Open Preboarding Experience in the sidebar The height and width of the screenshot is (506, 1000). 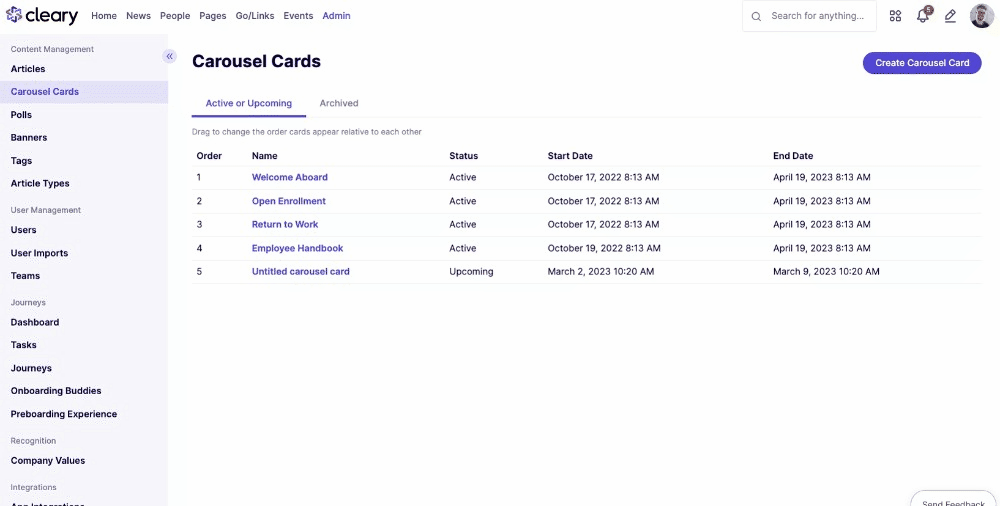(x=64, y=414)
